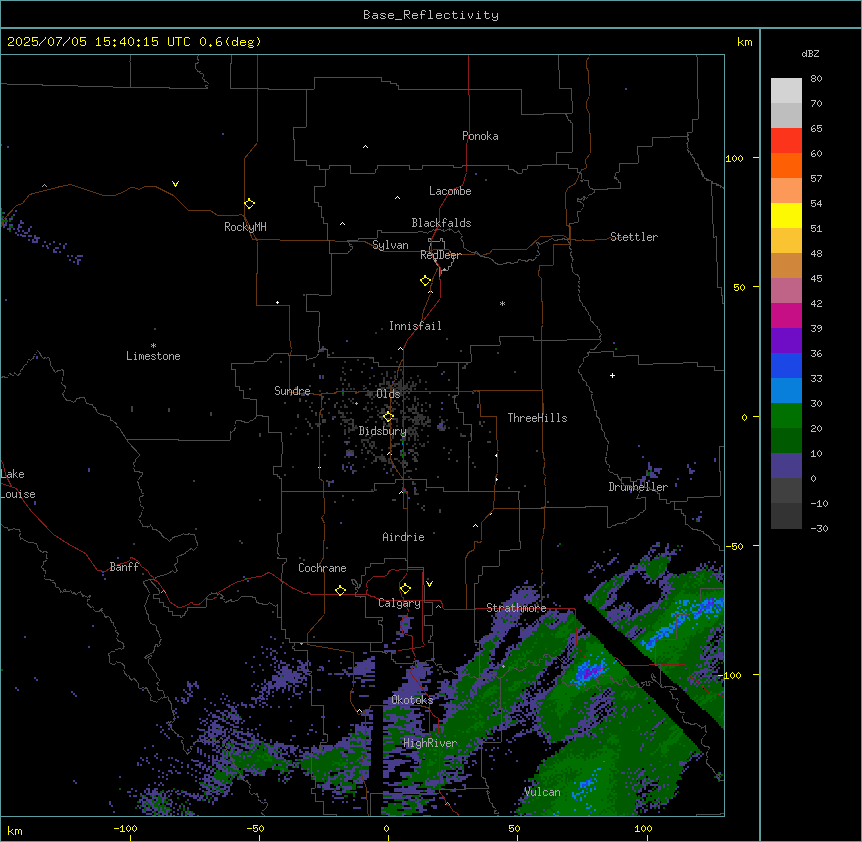Click the asterisk marker east of Innisfail
The width and height of the screenshot is (862, 842).
(502, 303)
